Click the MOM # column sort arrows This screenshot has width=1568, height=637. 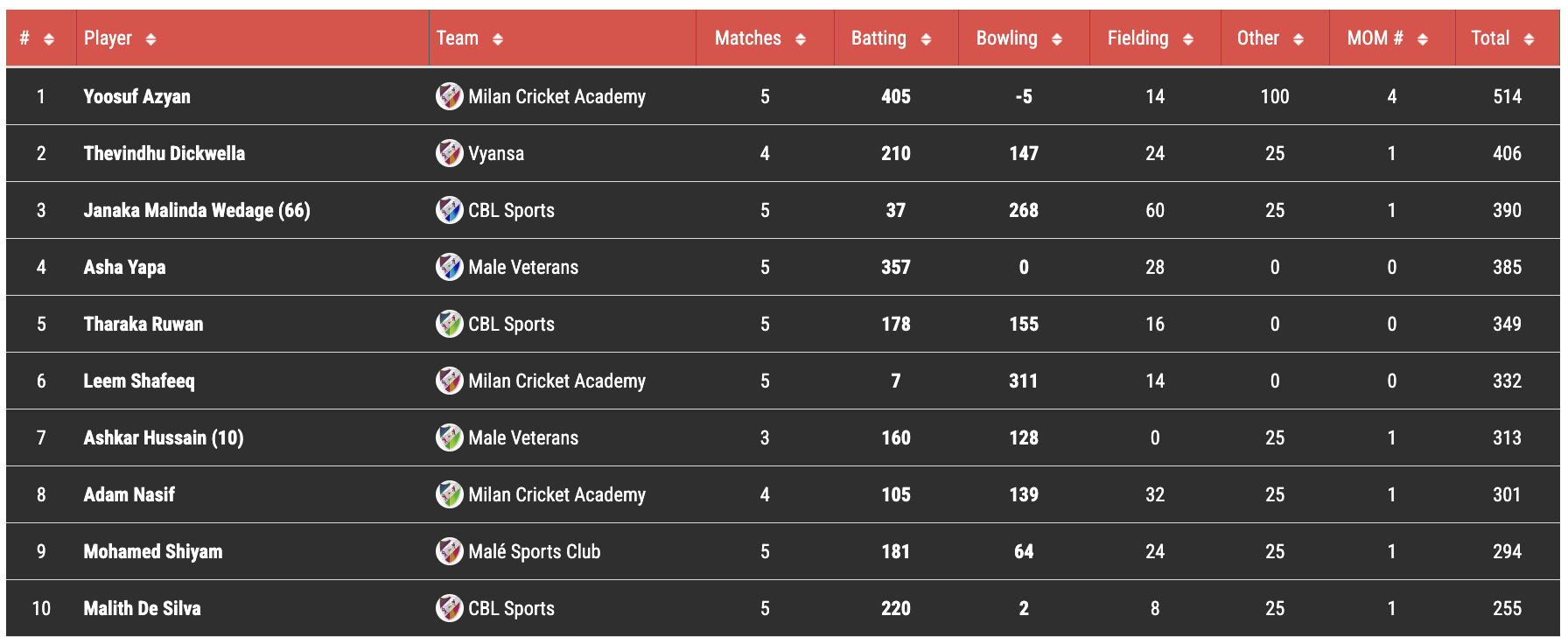(1422, 39)
